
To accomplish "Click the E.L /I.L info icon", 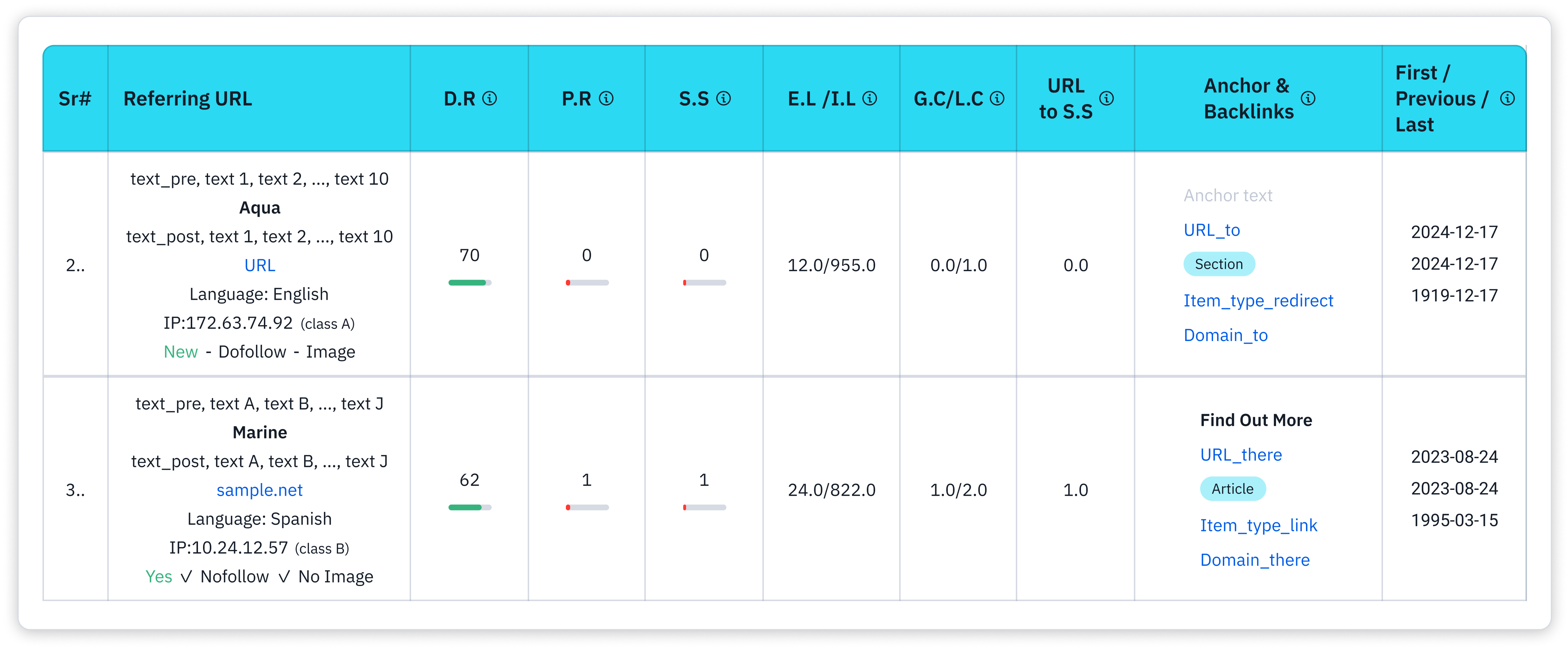I will pyautogui.click(x=870, y=98).
